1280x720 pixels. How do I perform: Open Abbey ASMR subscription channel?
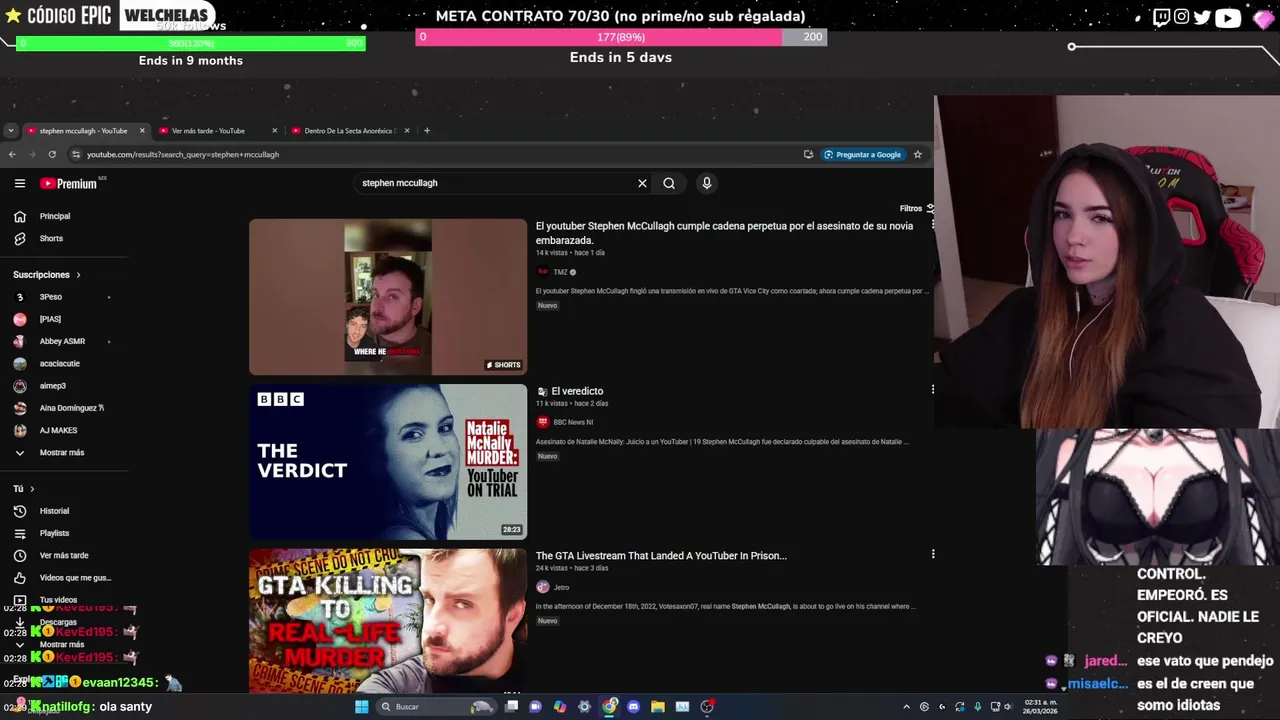point(62,341)
